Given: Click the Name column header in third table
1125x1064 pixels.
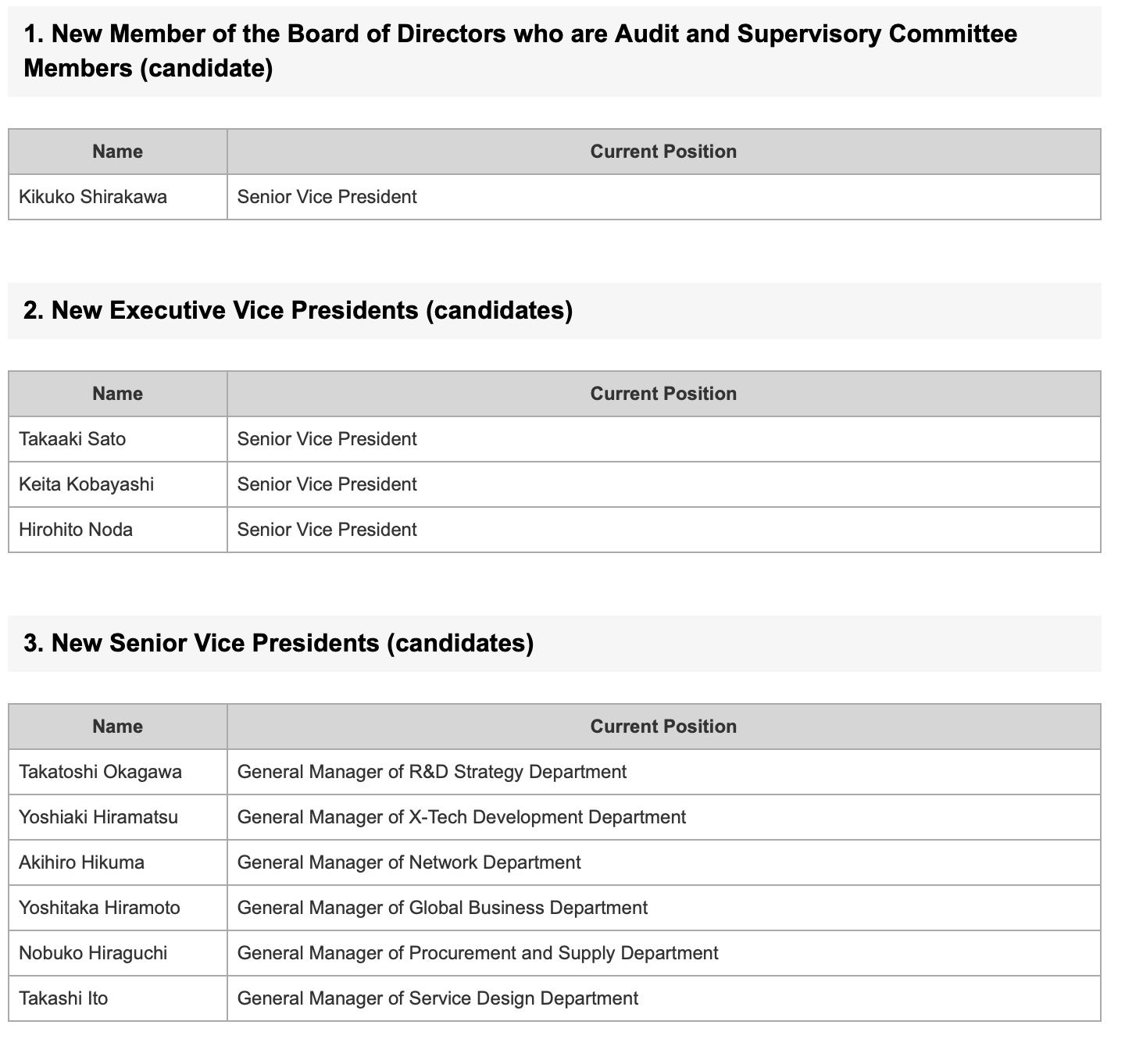Looking at the screenshot, I should pyautogui.click(x=117, y=727).
